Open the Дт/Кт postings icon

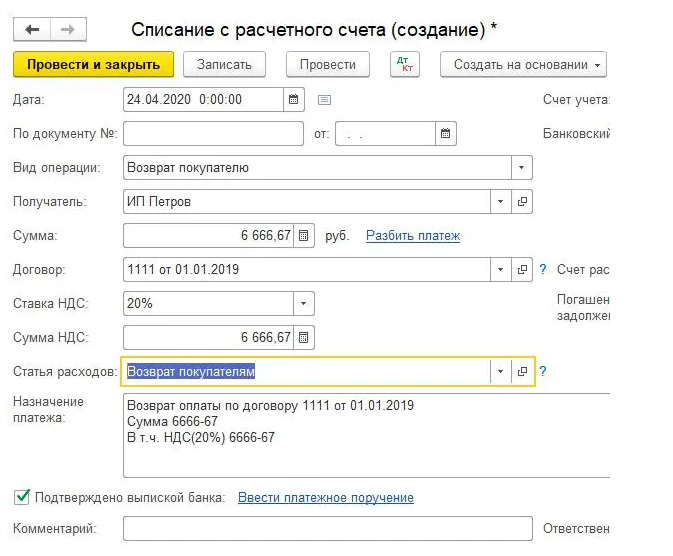405,64
